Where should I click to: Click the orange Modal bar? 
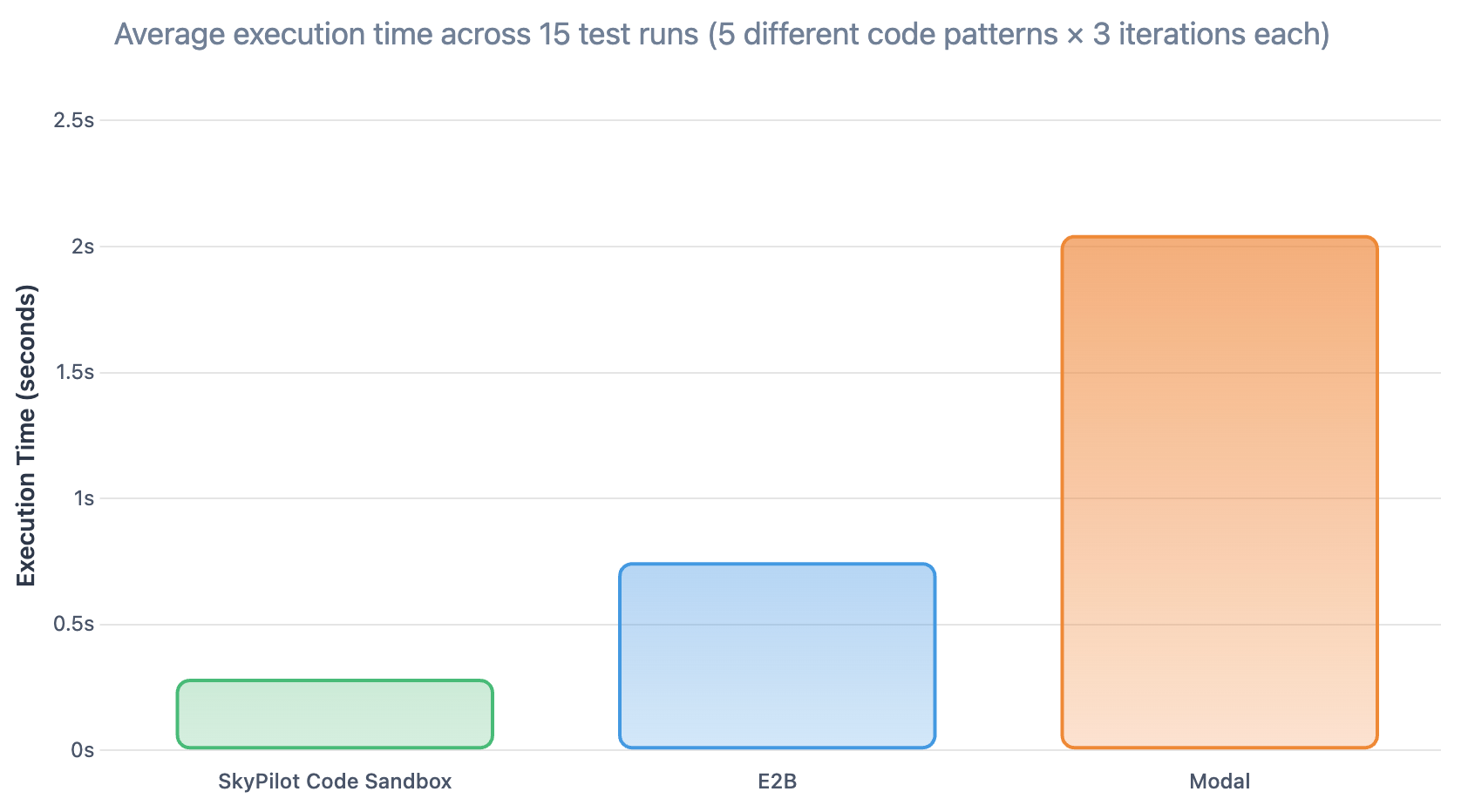[1220, 492]
